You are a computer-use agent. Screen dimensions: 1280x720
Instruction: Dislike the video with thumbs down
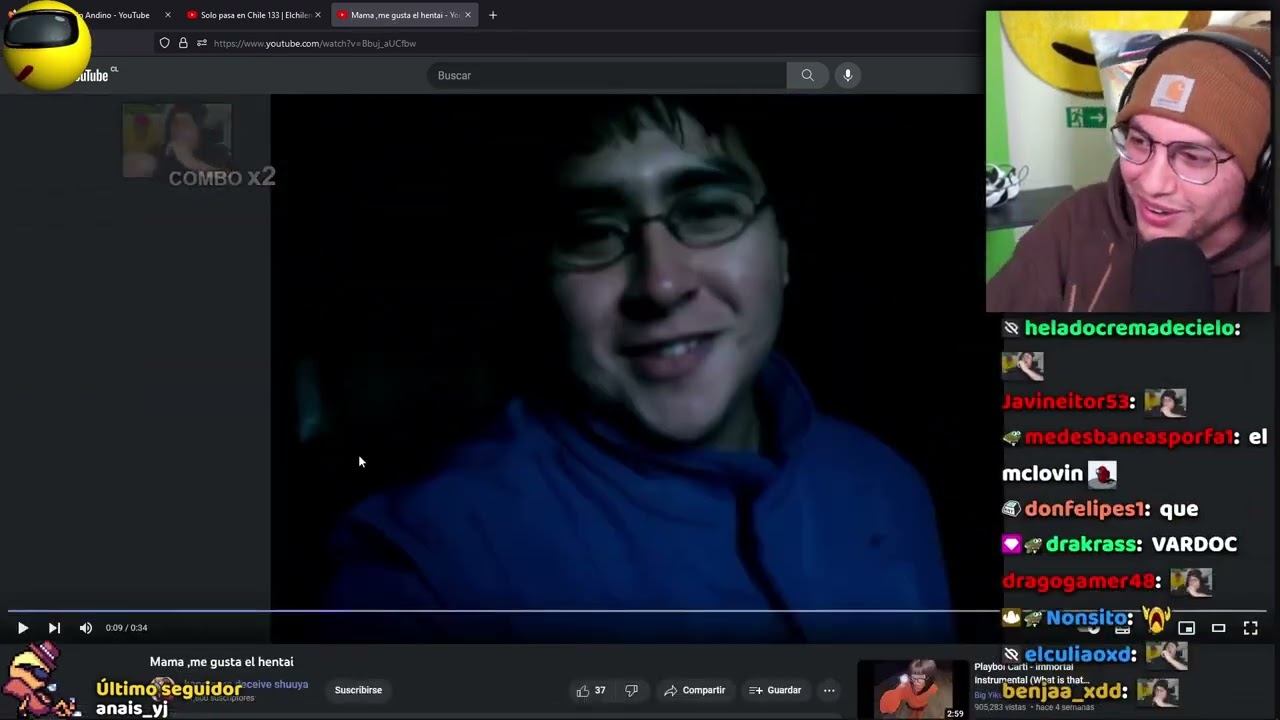[x=631, y=690]
